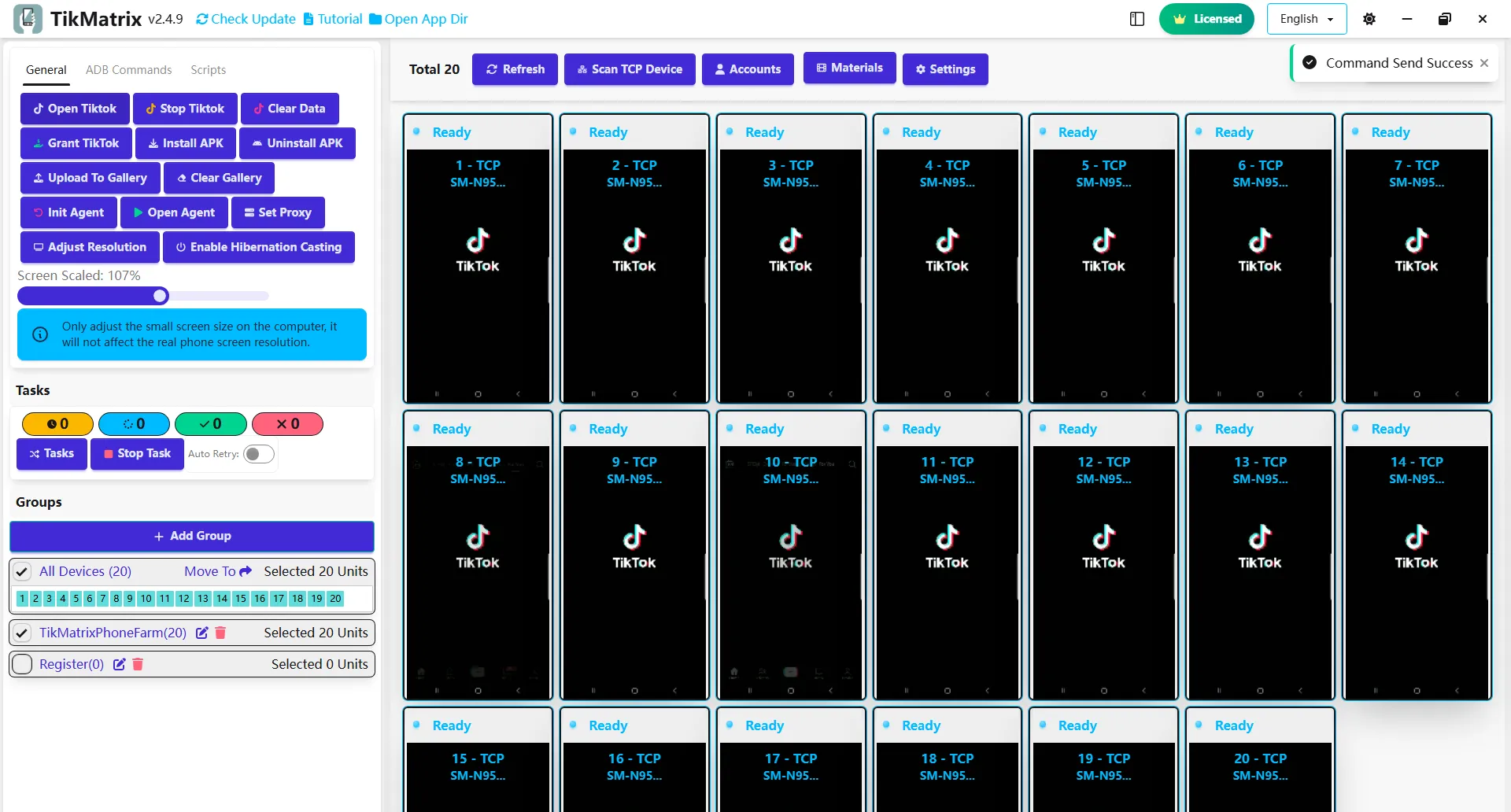Screen dimensions: 1511x812
Task: Check the Register group checkbox
Action: pyautogui.click(x=22, y=664)
